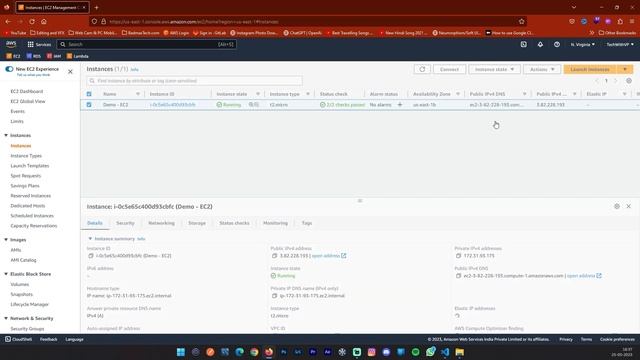The width and height of the screenshot is (640, 360).
Task: Switch to the Tags tab
Action: point(307,223)
